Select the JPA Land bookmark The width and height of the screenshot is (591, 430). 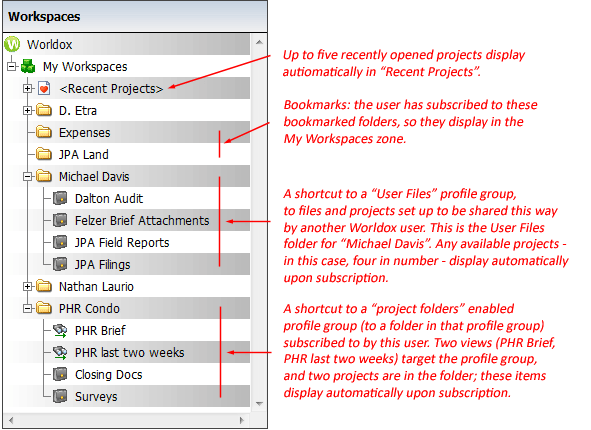point(84,155)
